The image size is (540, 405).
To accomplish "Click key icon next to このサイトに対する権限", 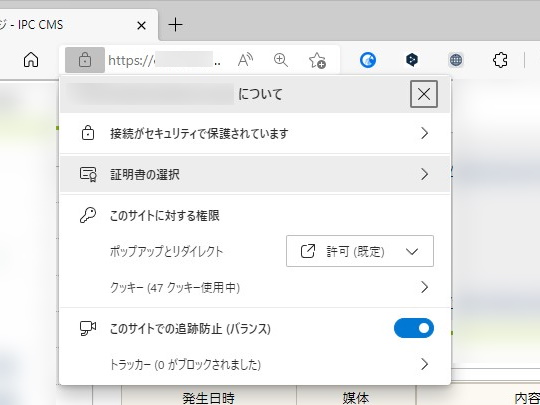I will [88, 216].
